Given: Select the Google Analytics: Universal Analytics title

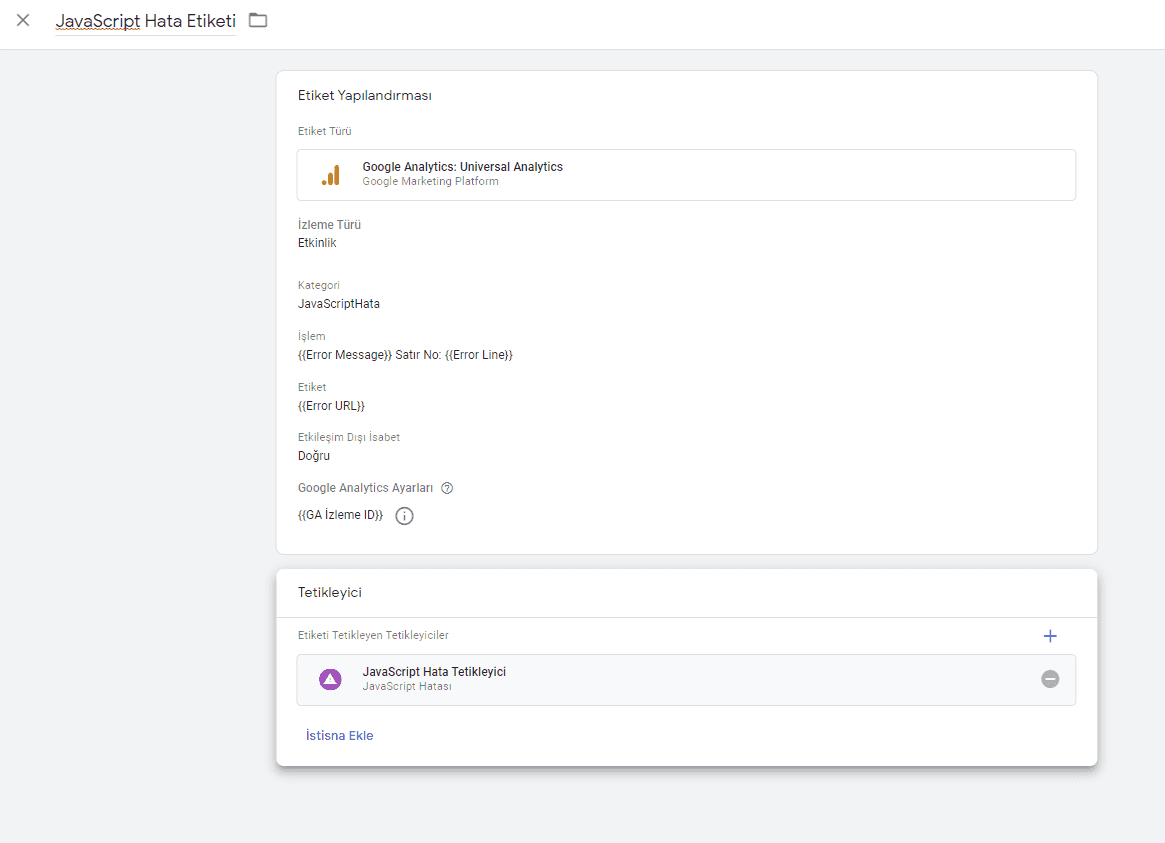Looking at the screenshot, I should pyautogui.click(x=462, y=167).
